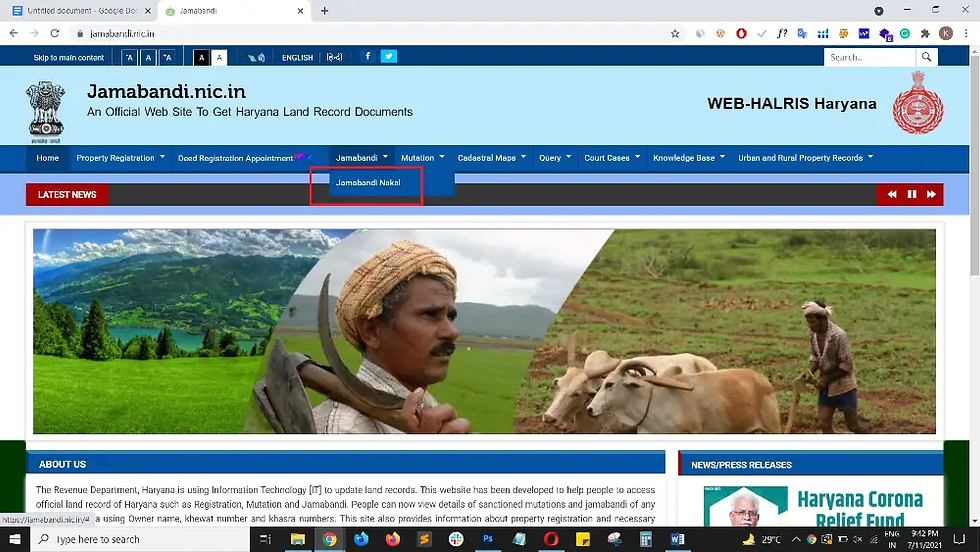Image resolution: width=980 pixels, height=552 pixels.
Task: Open the Chrome three-dot menu
Action: 966,34
